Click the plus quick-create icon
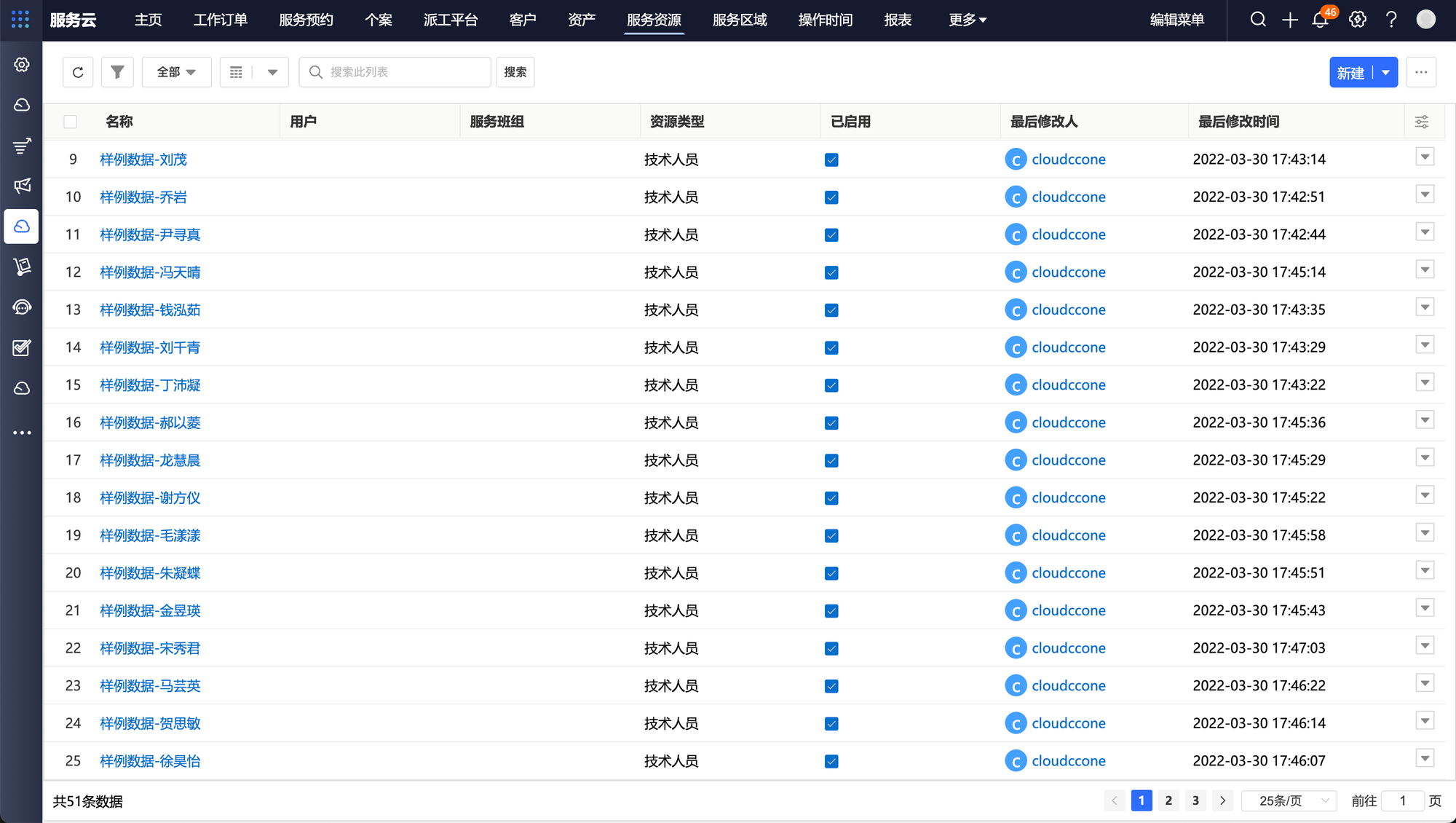The width and height of the screenshot is (1456, 823). point(1289,20)
